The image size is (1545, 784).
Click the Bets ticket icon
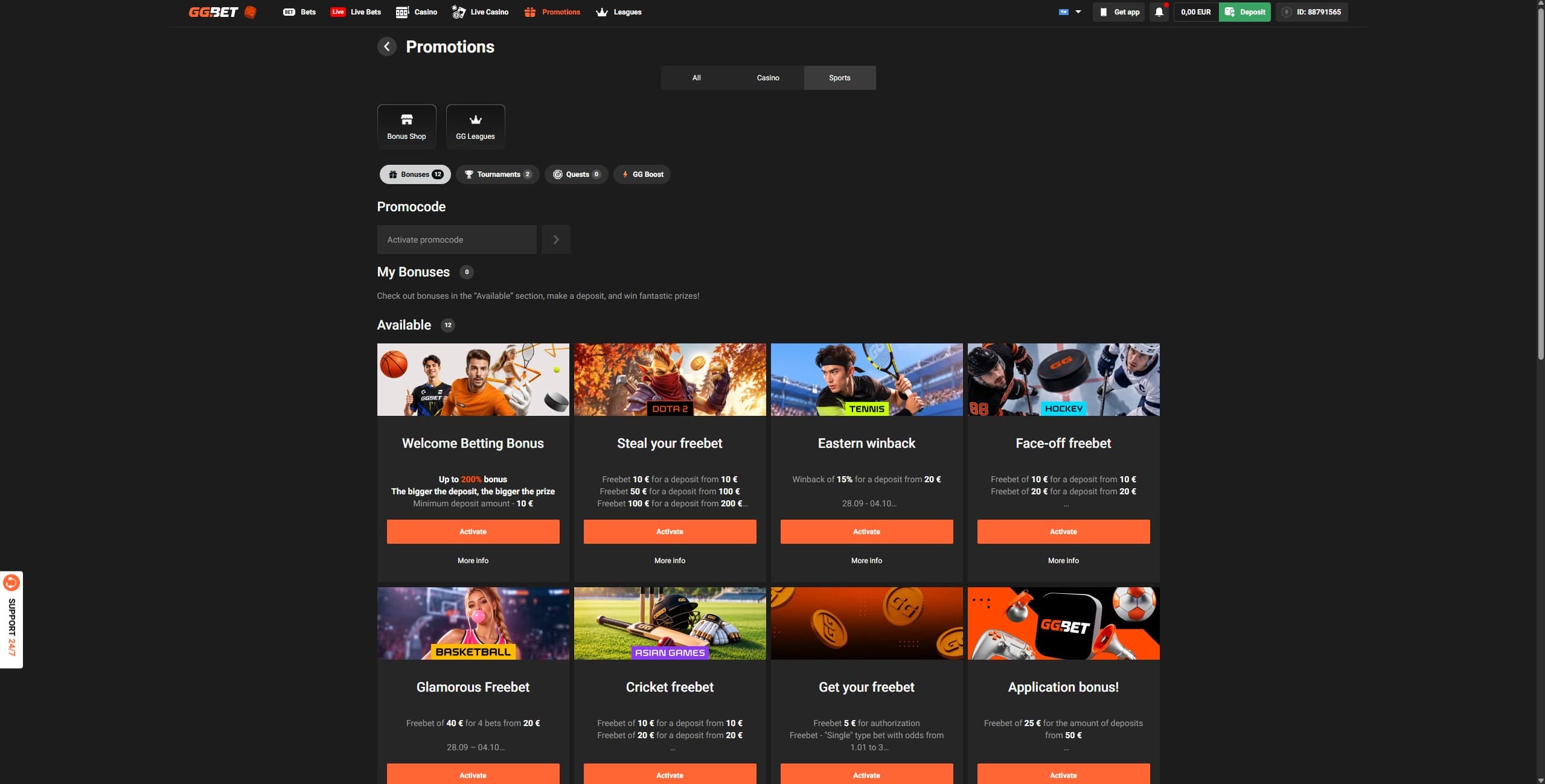[289, 12]
